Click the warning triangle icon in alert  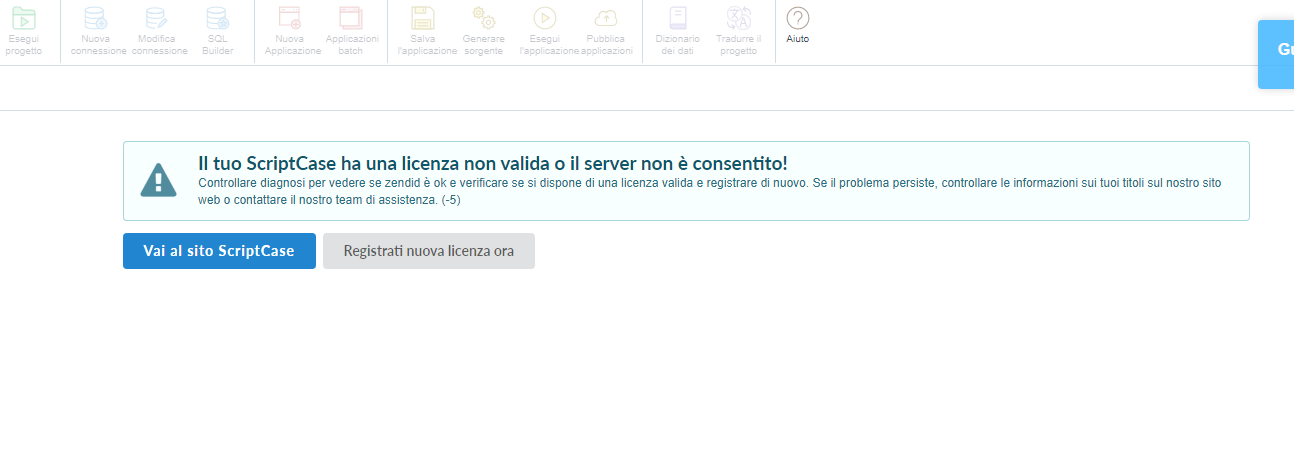157,180
